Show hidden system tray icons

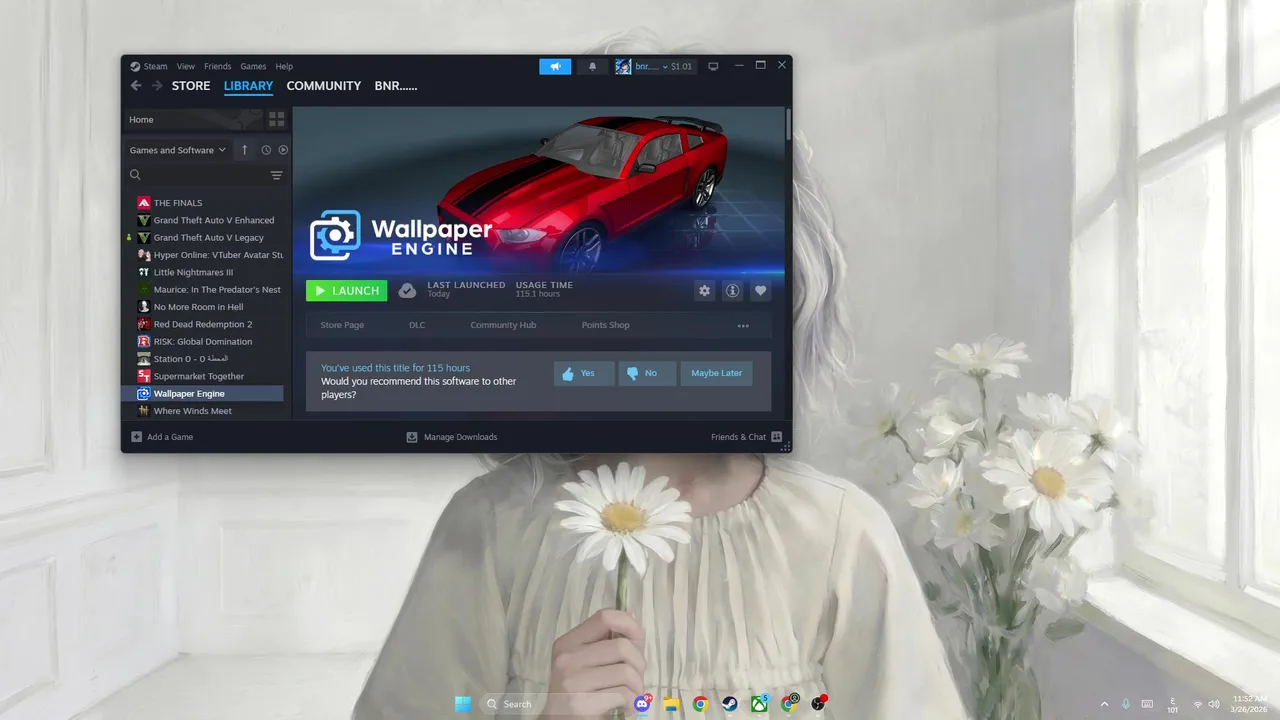click(x=1105, y=704)
